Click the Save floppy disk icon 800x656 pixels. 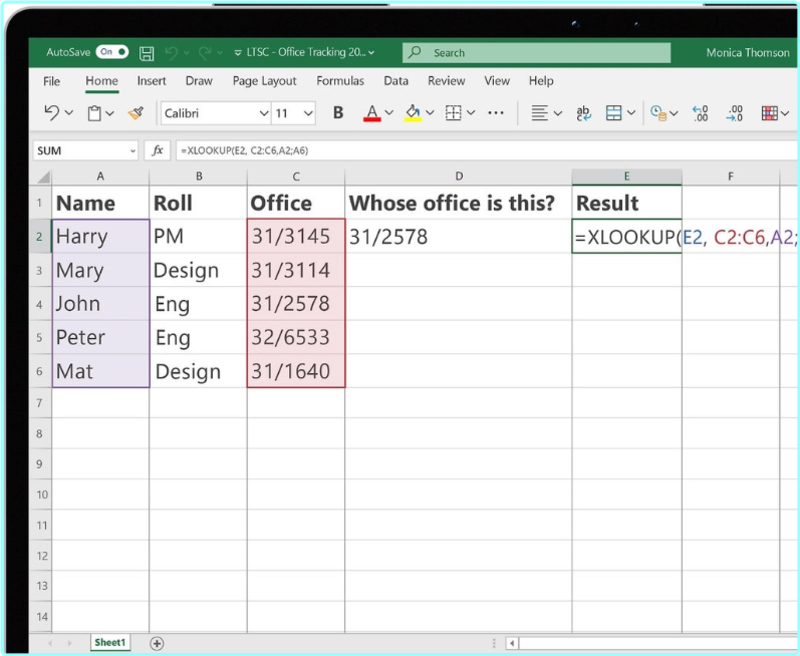147,53
